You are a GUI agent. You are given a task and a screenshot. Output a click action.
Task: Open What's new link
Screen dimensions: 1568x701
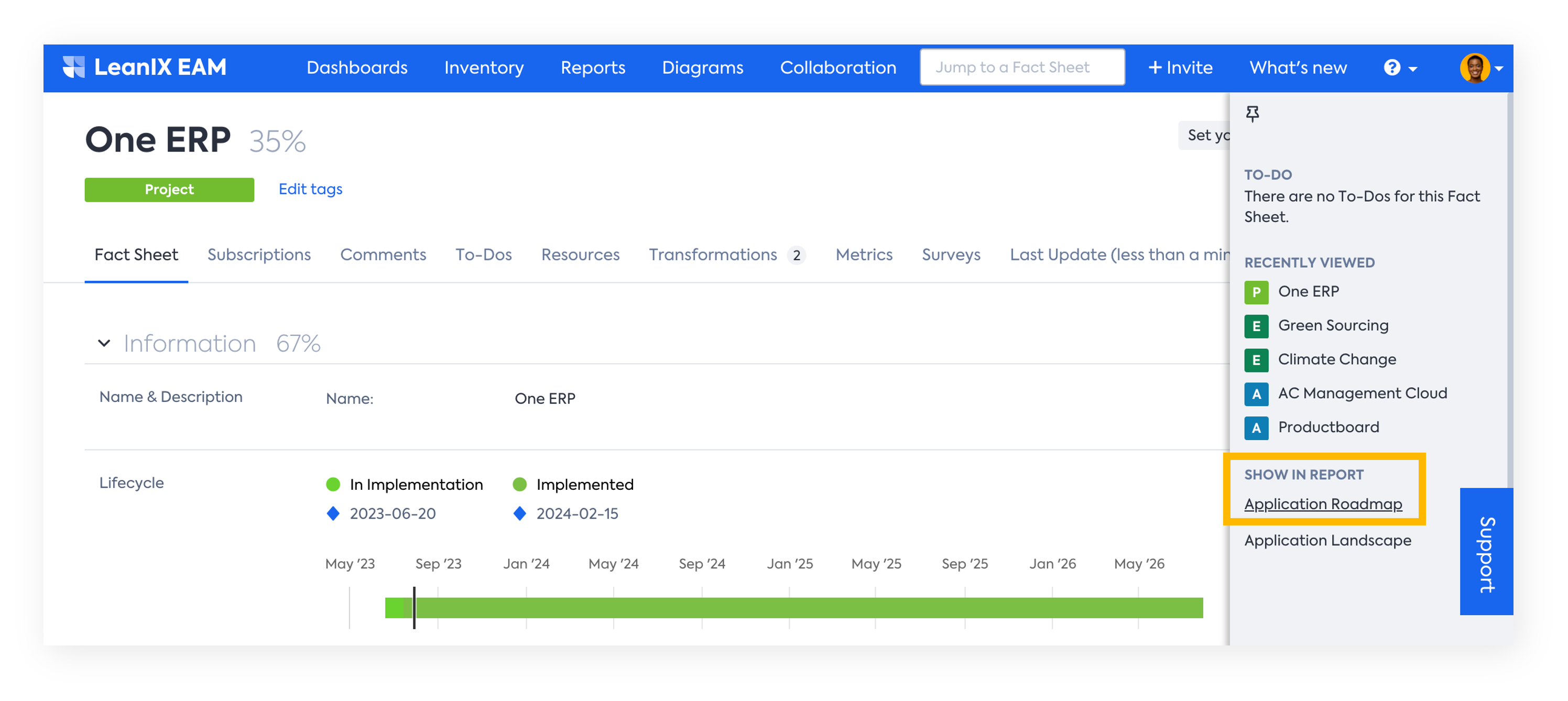[1298, 68]
